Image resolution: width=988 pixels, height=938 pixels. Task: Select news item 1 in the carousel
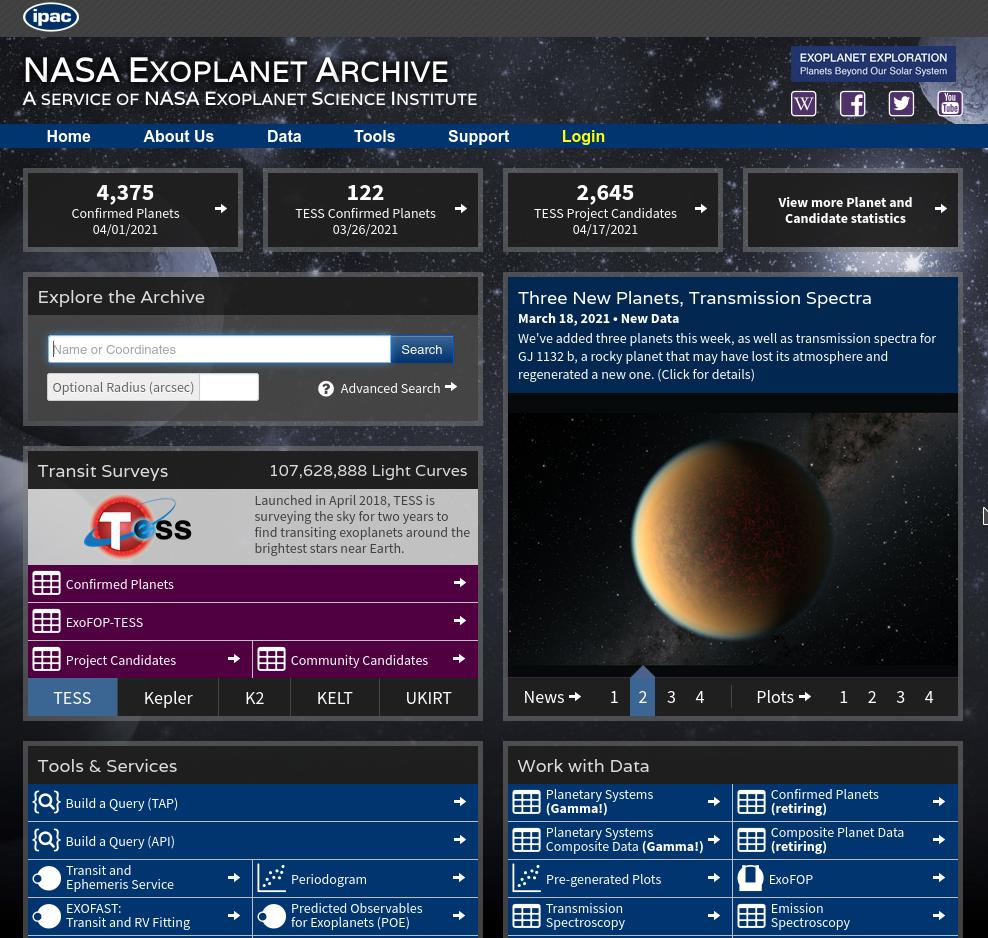(614, 696)
